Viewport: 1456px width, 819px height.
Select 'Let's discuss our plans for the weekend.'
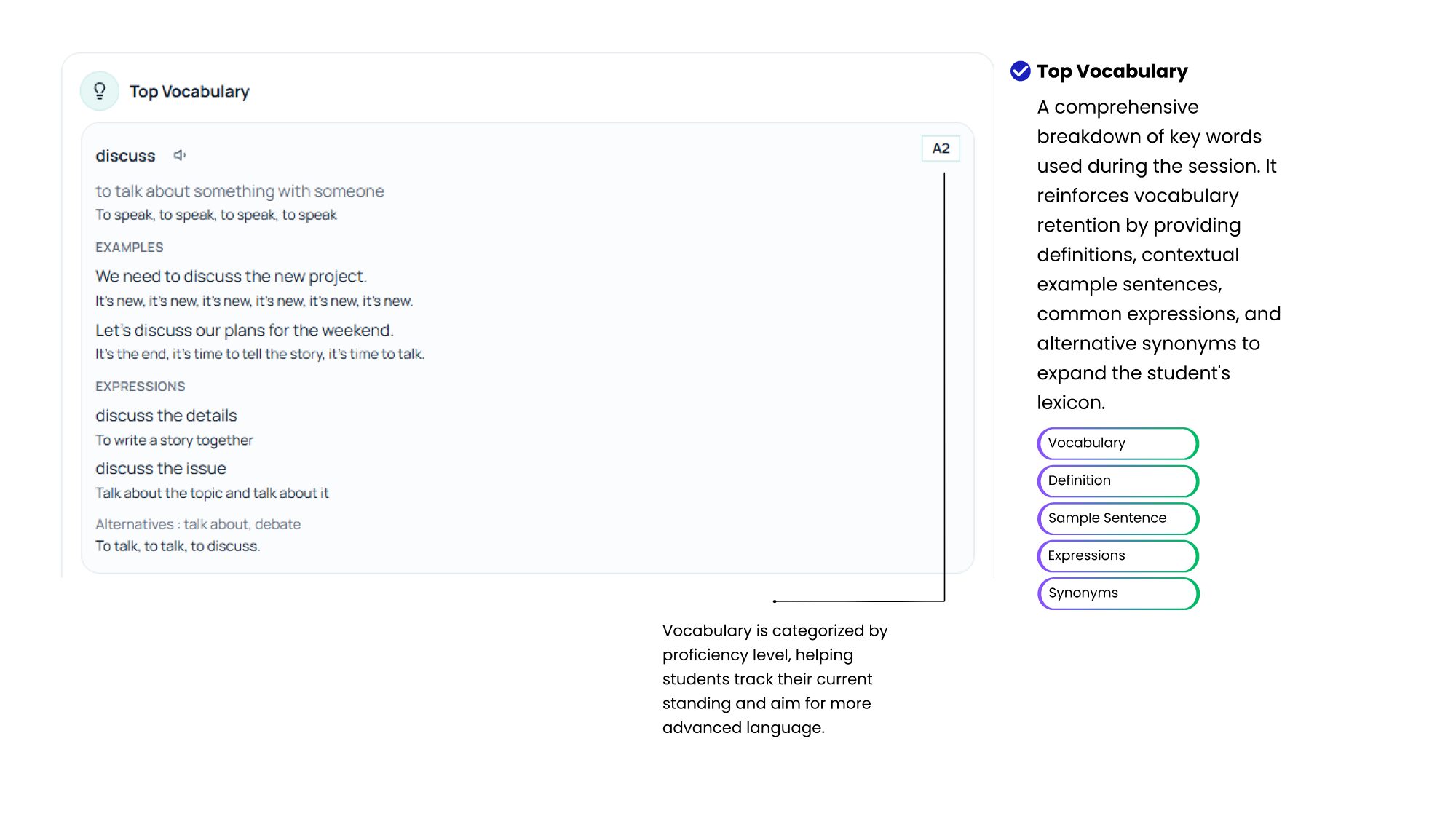click(x=244, y=331)
